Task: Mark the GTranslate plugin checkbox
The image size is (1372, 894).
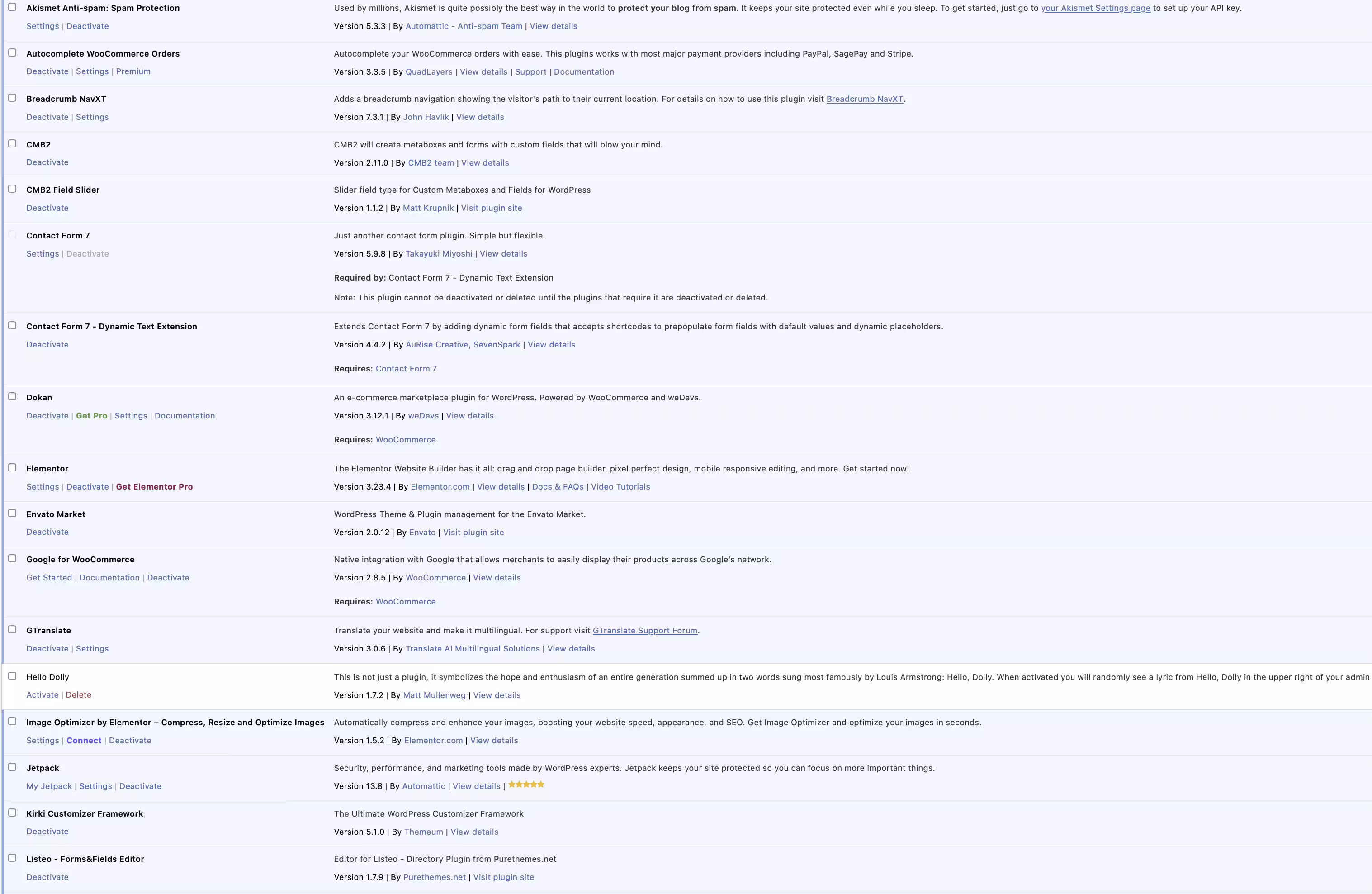Action: [x=12, y=630]
